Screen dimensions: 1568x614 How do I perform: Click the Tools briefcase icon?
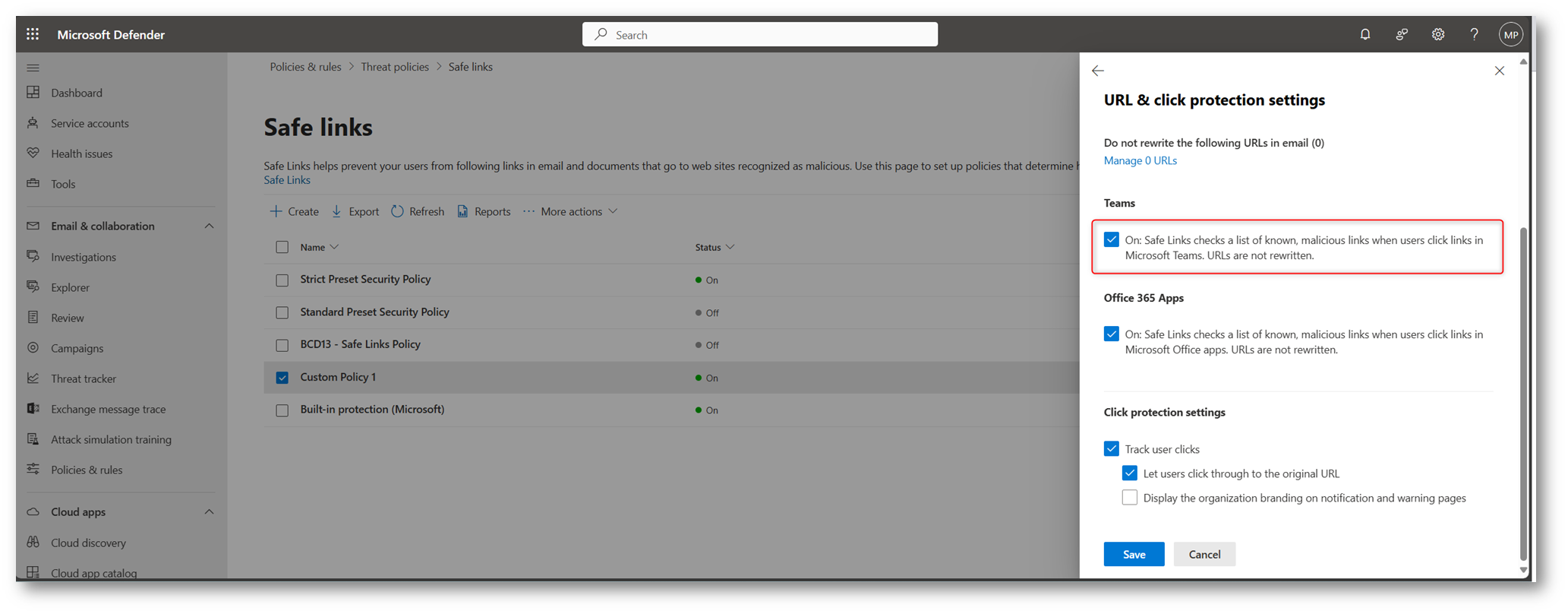tap(33, 183)
